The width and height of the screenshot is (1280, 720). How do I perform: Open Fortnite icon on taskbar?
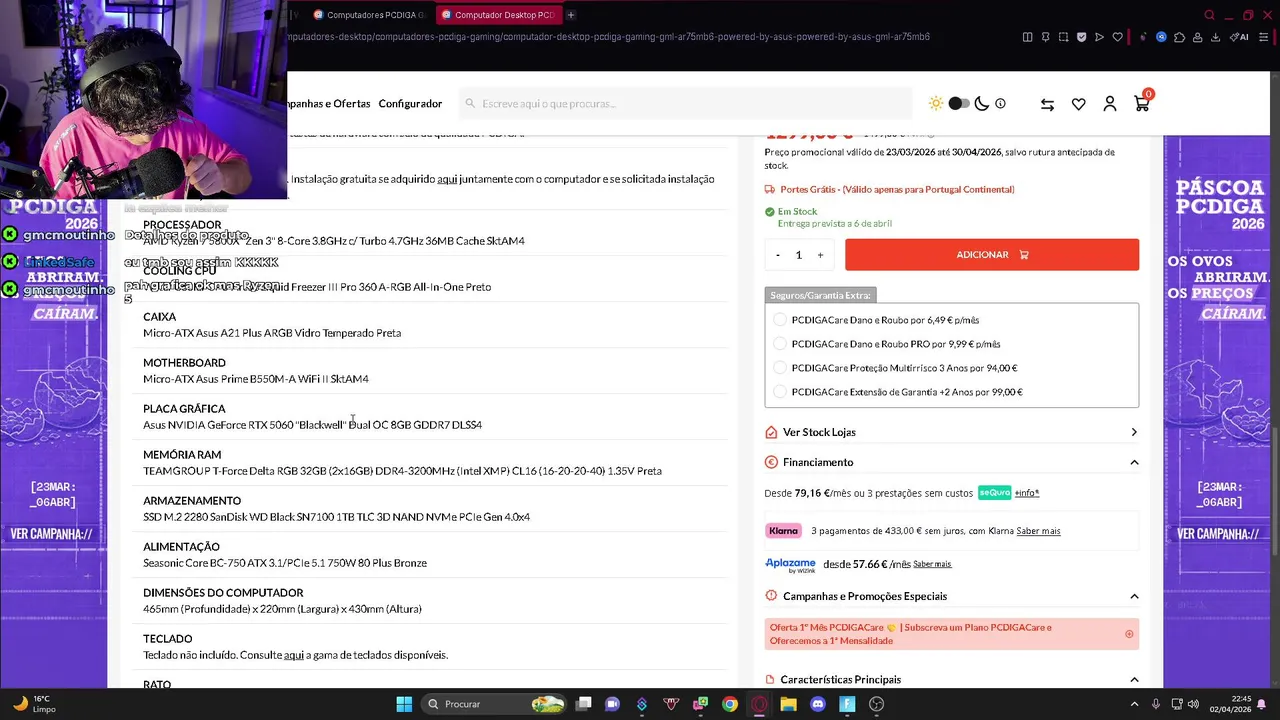point(847,704)
